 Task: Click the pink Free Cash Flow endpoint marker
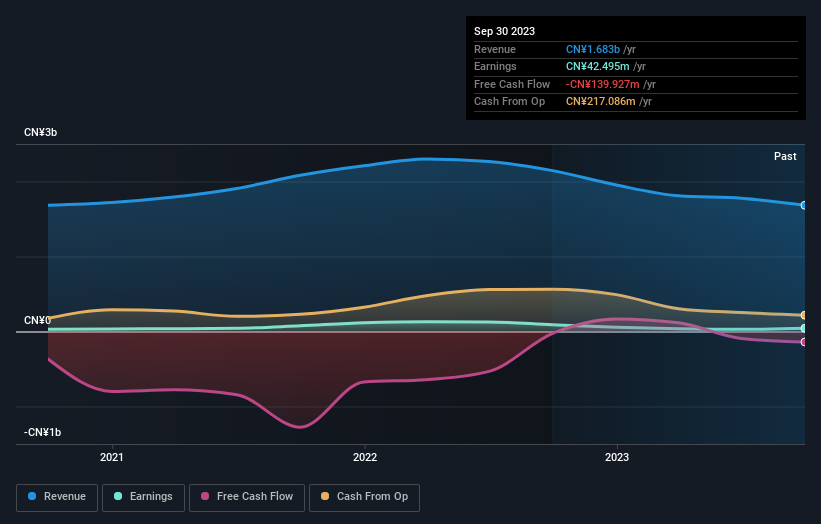[804, 342]
